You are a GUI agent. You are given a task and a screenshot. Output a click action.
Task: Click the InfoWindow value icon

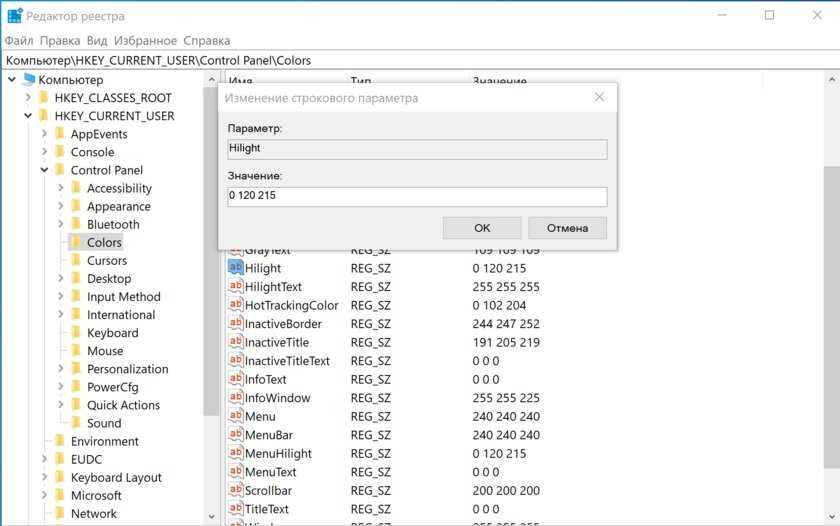236,398
